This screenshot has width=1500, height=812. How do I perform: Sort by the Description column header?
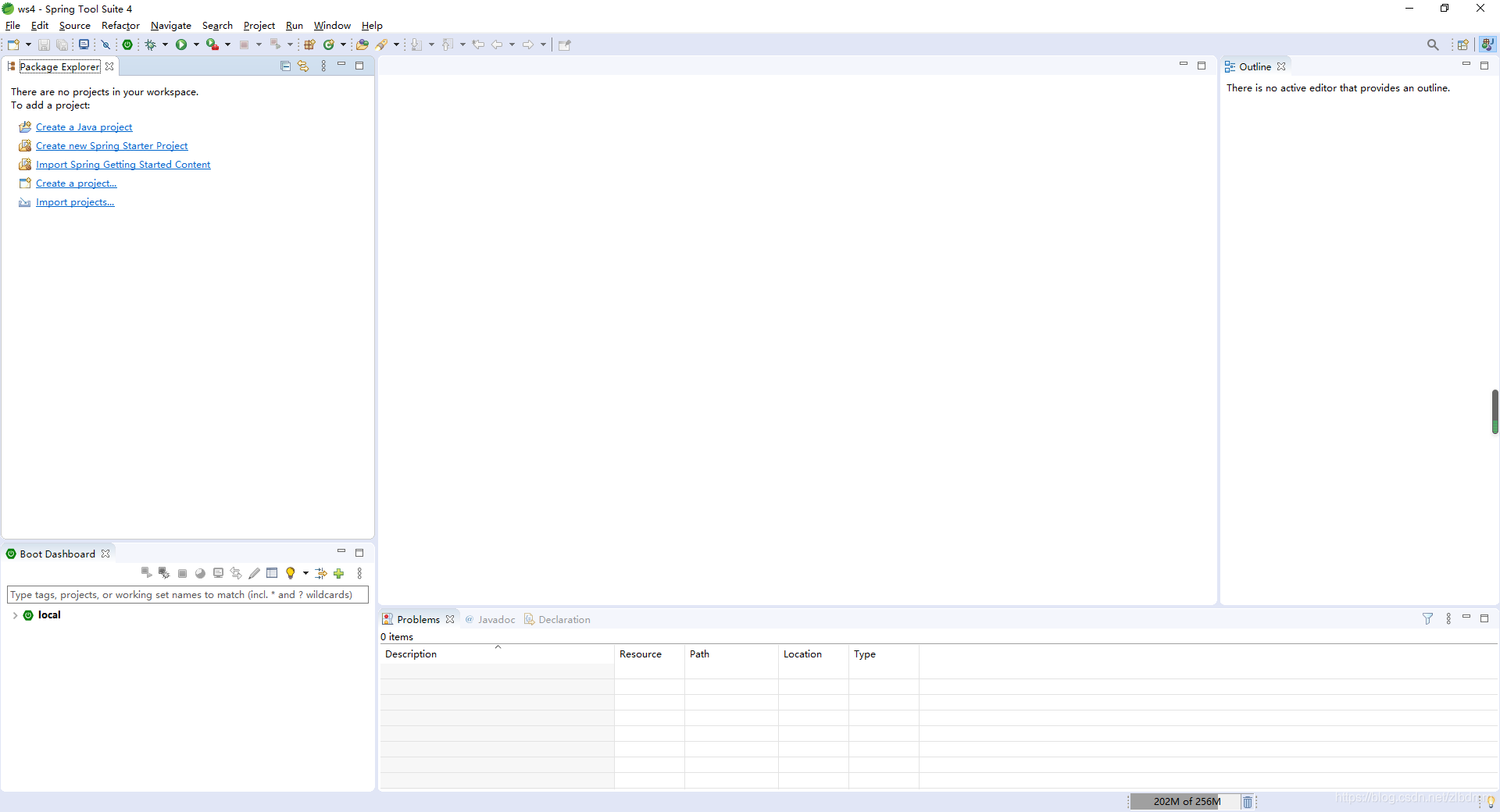(497, 654)
